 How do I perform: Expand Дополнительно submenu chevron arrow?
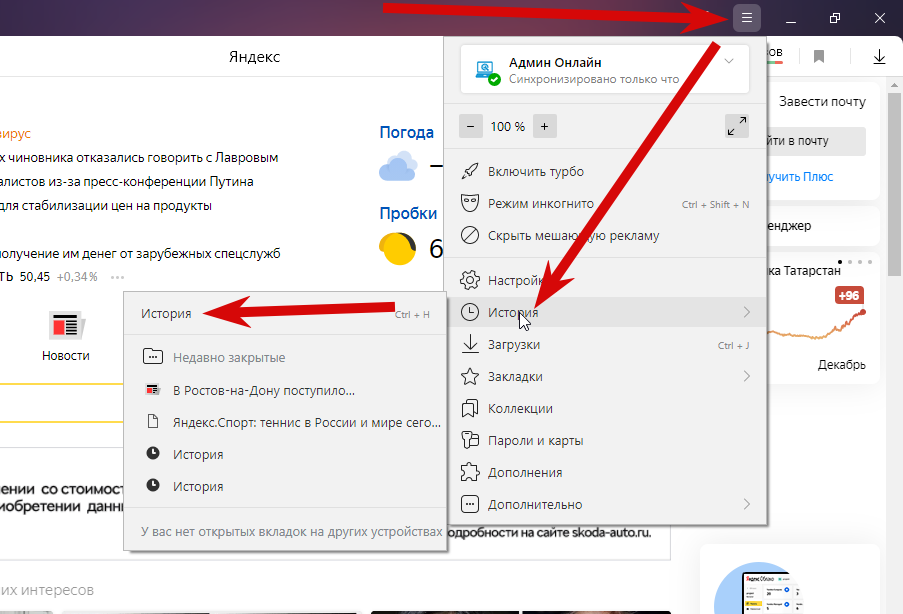tap(747, 505)
